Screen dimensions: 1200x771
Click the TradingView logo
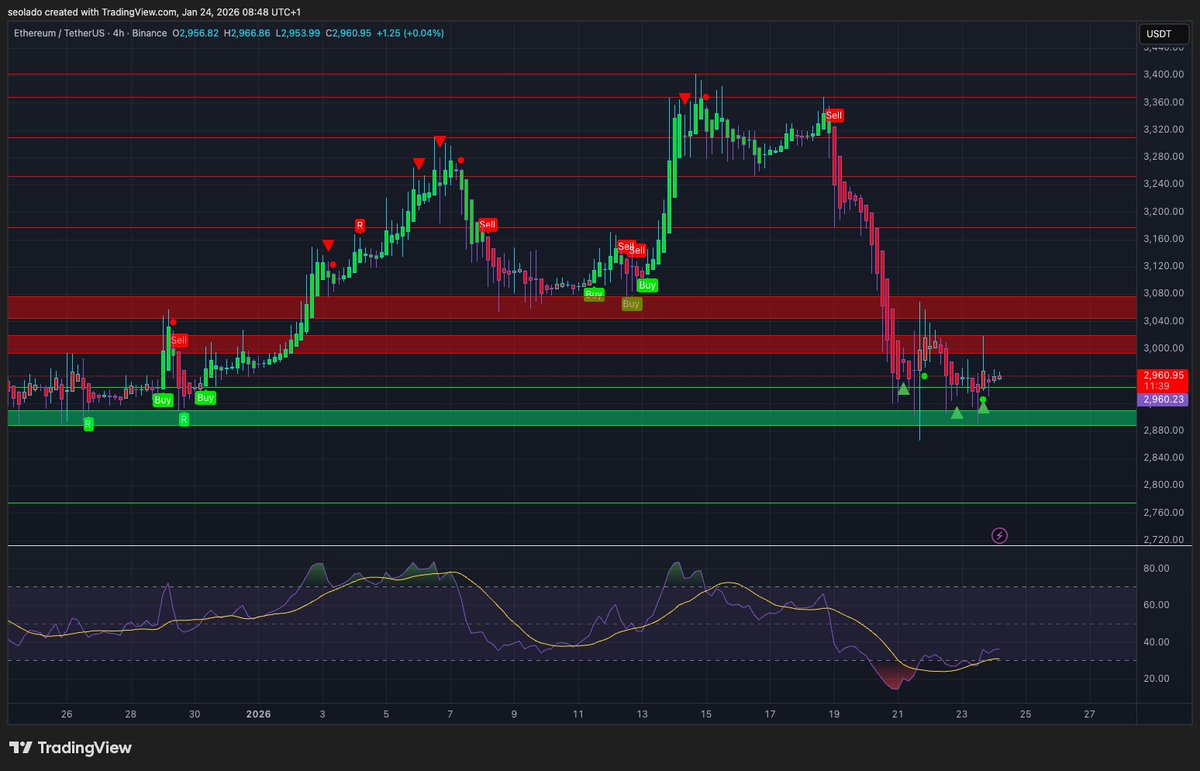[70, 748]
